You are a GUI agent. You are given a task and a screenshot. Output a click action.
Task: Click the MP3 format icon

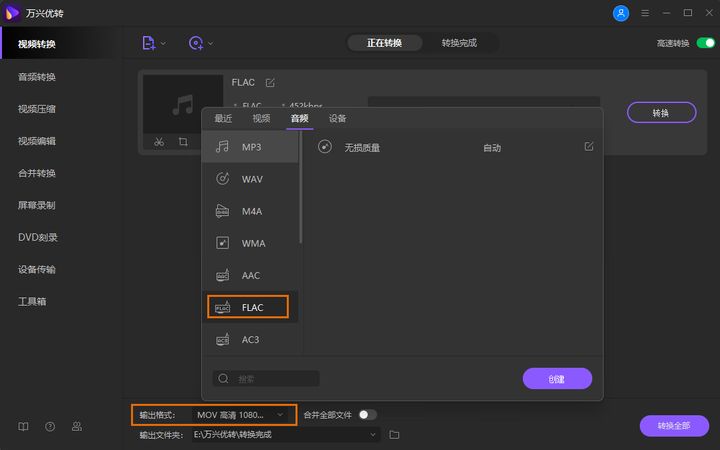(222, 146)
